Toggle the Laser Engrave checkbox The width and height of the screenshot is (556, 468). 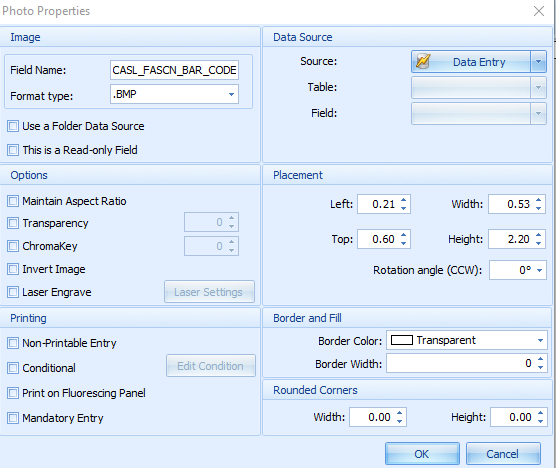(x=13, y=292)
